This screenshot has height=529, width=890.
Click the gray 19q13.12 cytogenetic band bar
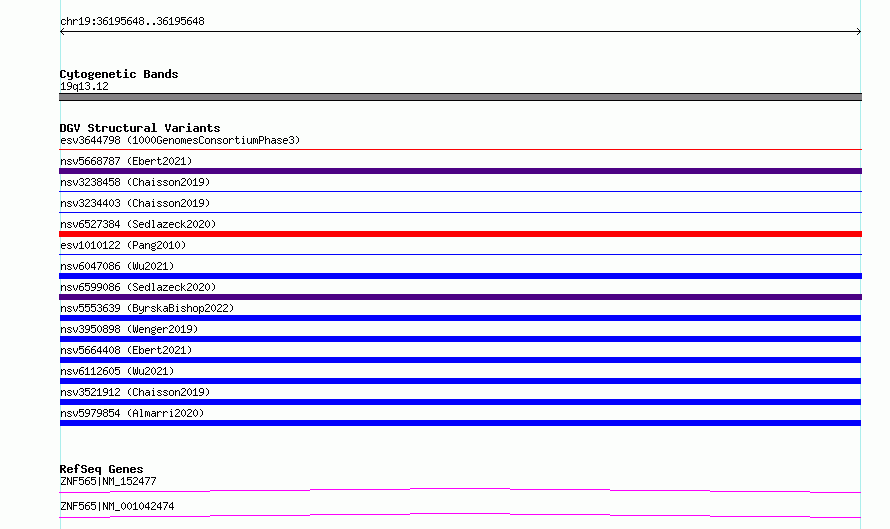460,97
